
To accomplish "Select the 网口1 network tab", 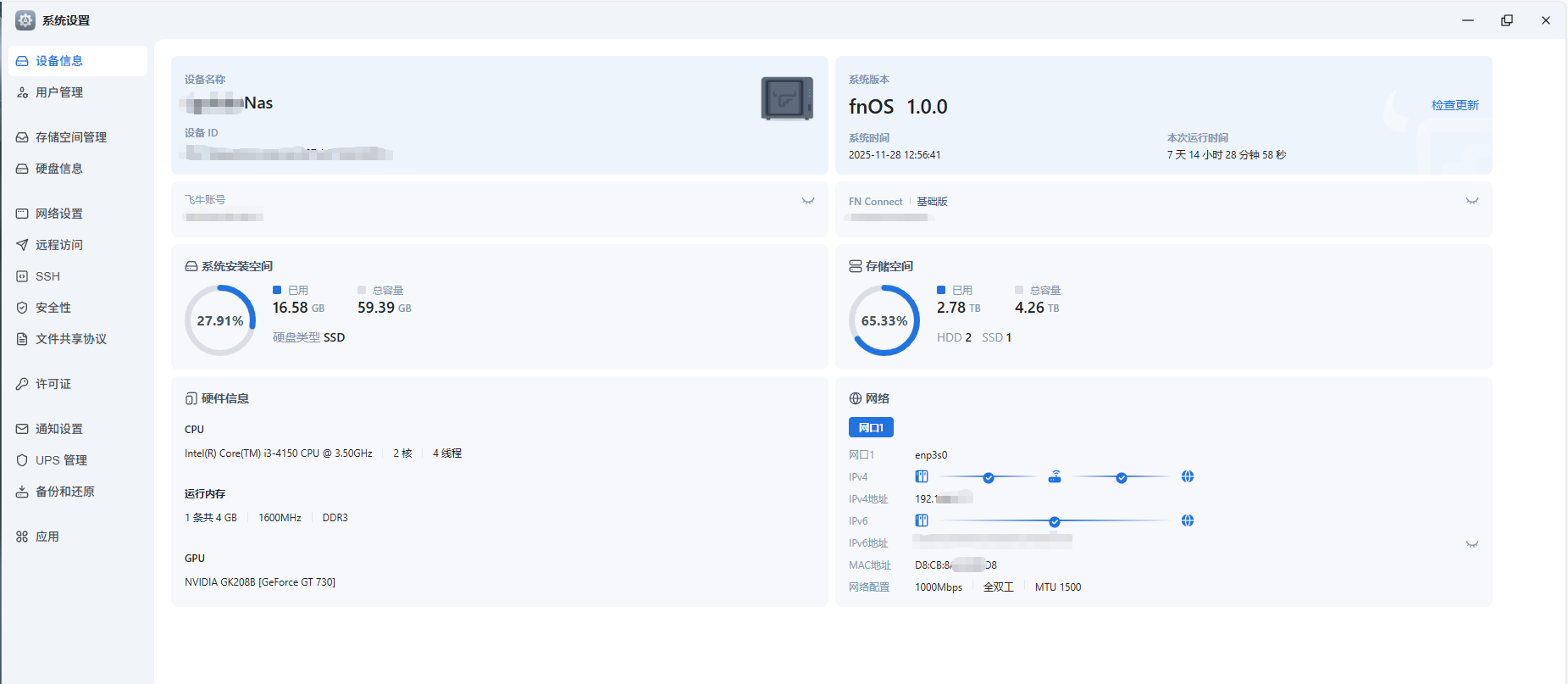I will 871,428.
